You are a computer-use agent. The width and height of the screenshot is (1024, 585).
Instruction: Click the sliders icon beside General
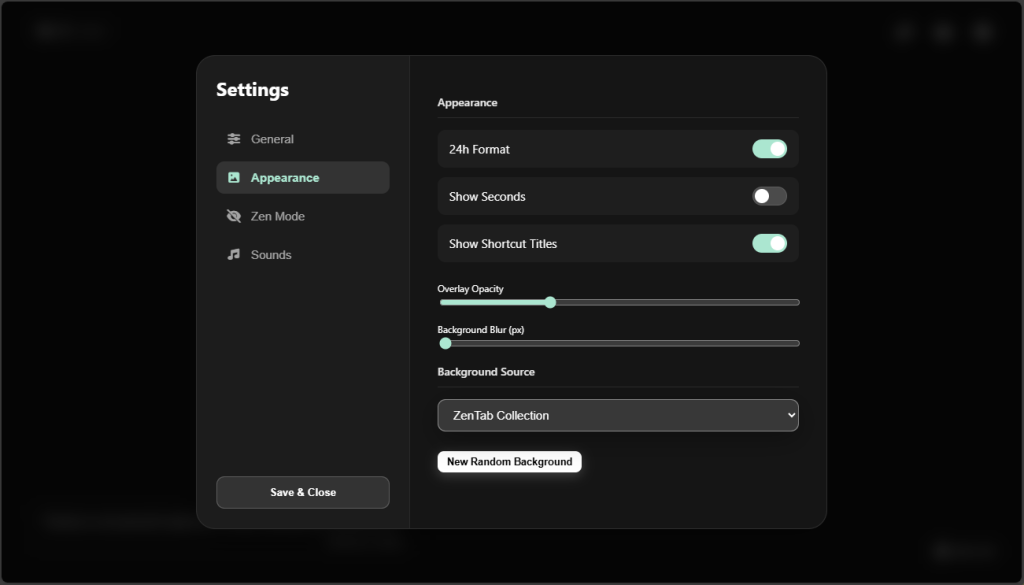pyautogui.click(x=234, y=139)
